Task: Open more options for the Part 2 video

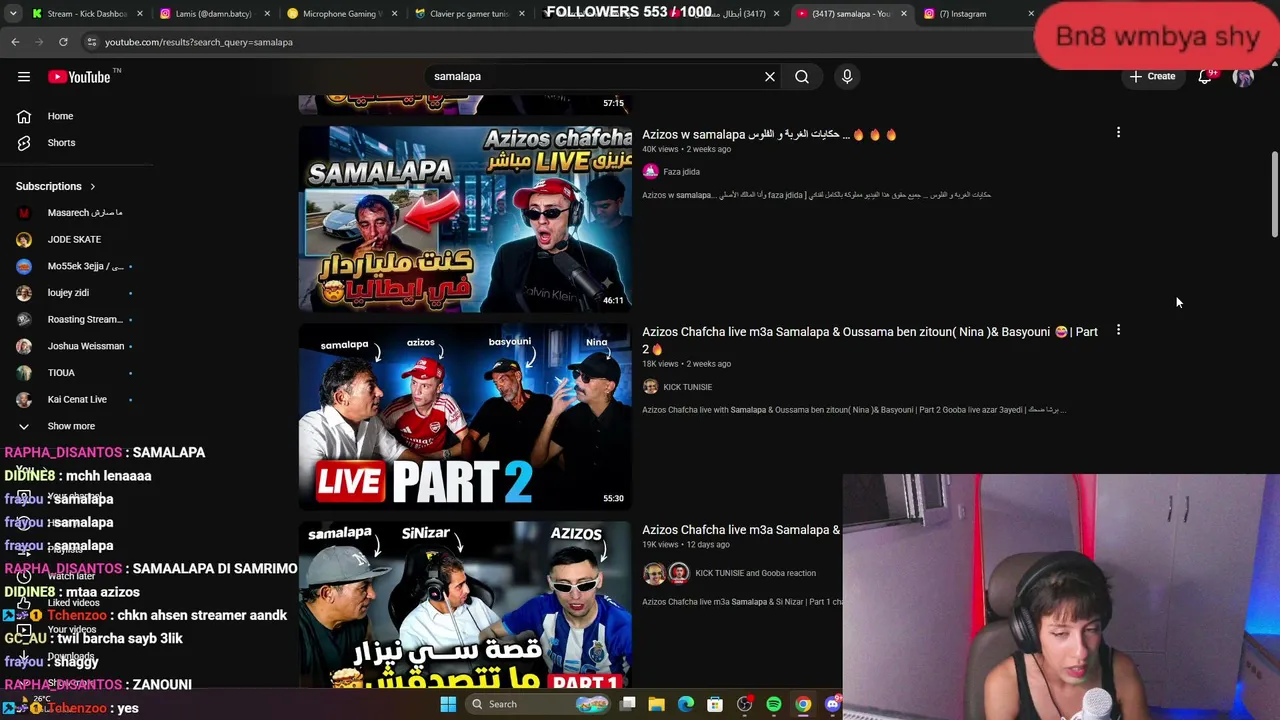Action: click(x=1118, y=330)
